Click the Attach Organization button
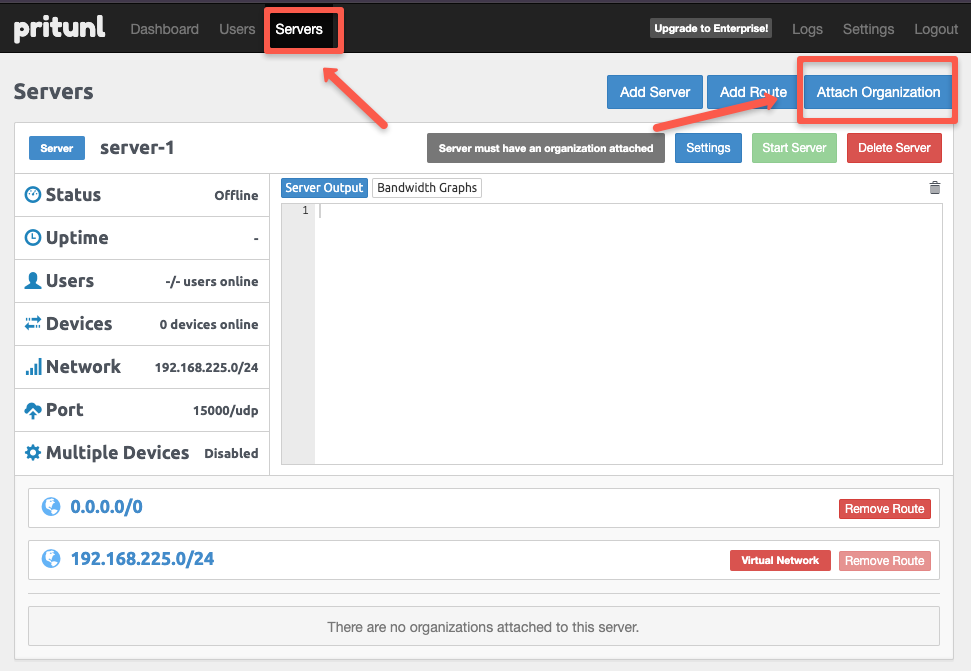 (878, 92)
